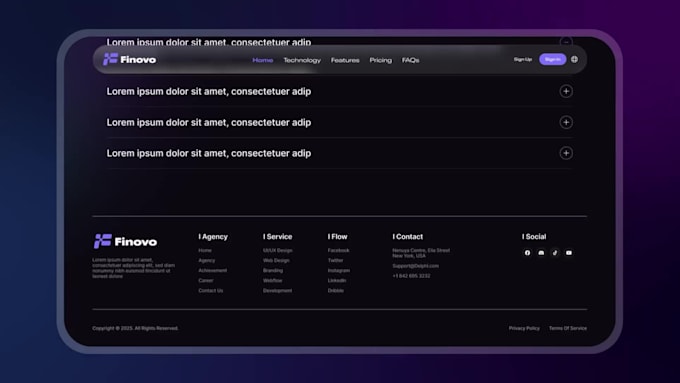
Task: Click the Copyright 2025 notice text
Action: [x=135, y=328]
